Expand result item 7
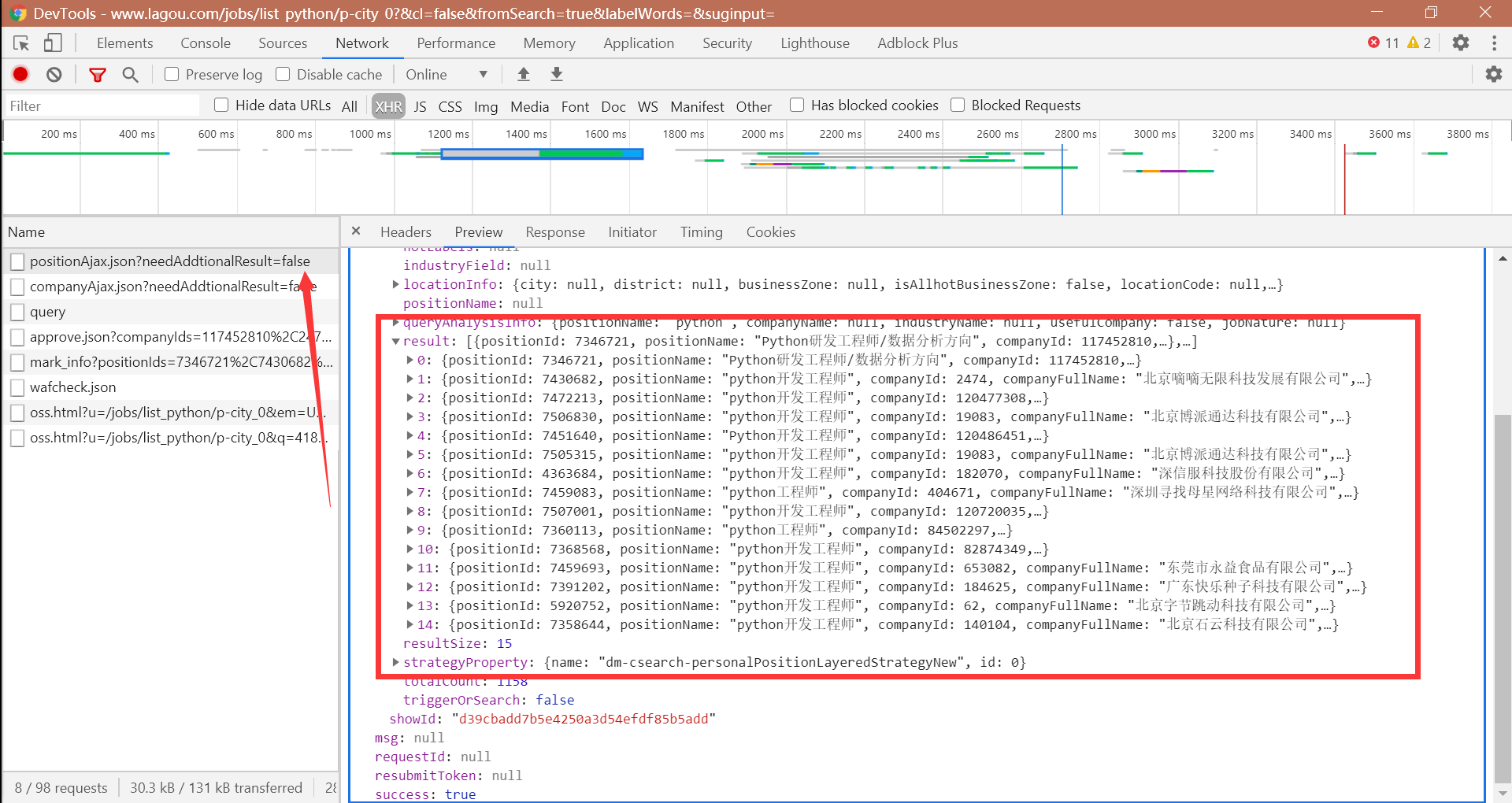This screenshot has height=803, width=1512. pyautogui.click(x=410, y=493)
